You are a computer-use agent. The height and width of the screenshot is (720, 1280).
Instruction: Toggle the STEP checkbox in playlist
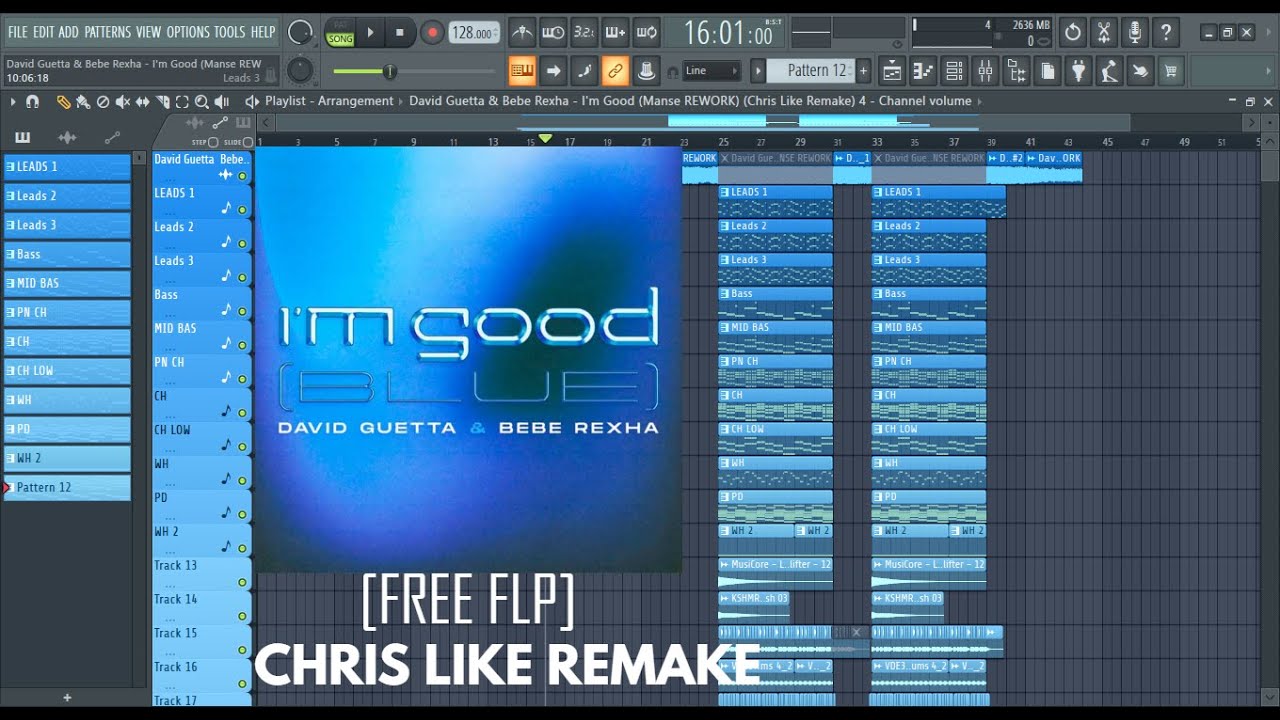click(212, 142)
